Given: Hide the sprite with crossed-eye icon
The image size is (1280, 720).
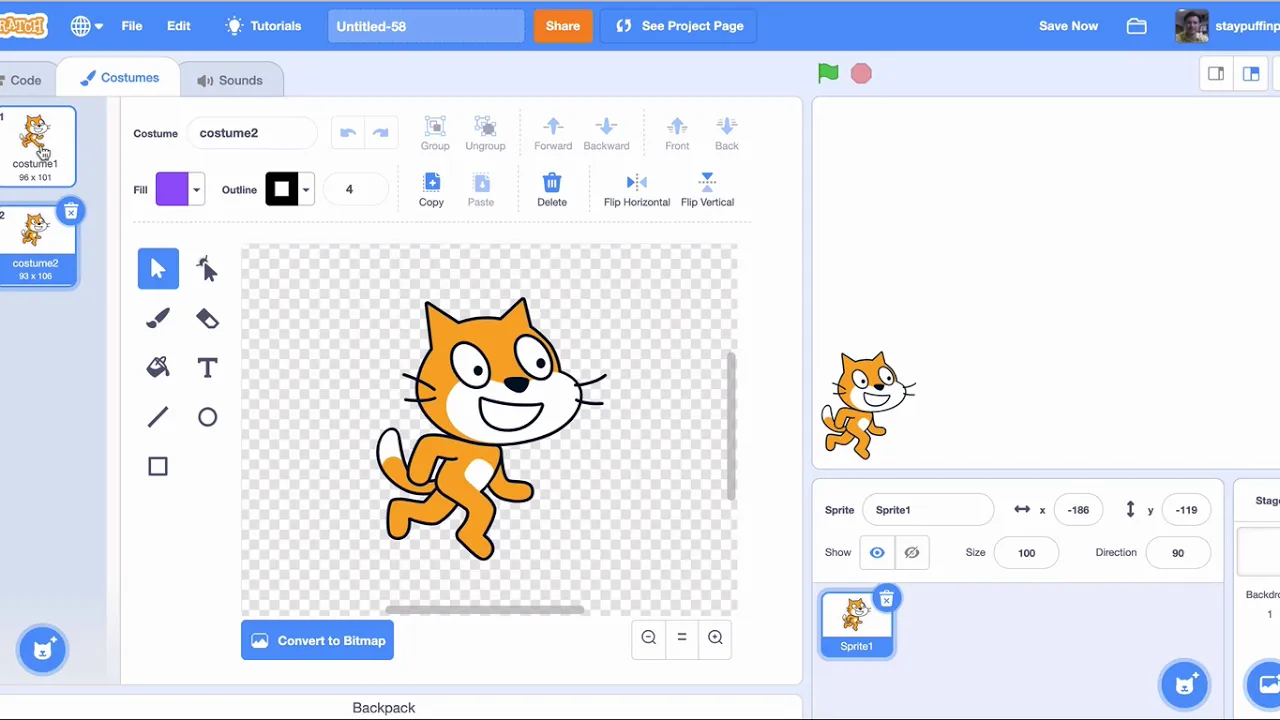Looking at the screenshot, I should click(912, 552).
